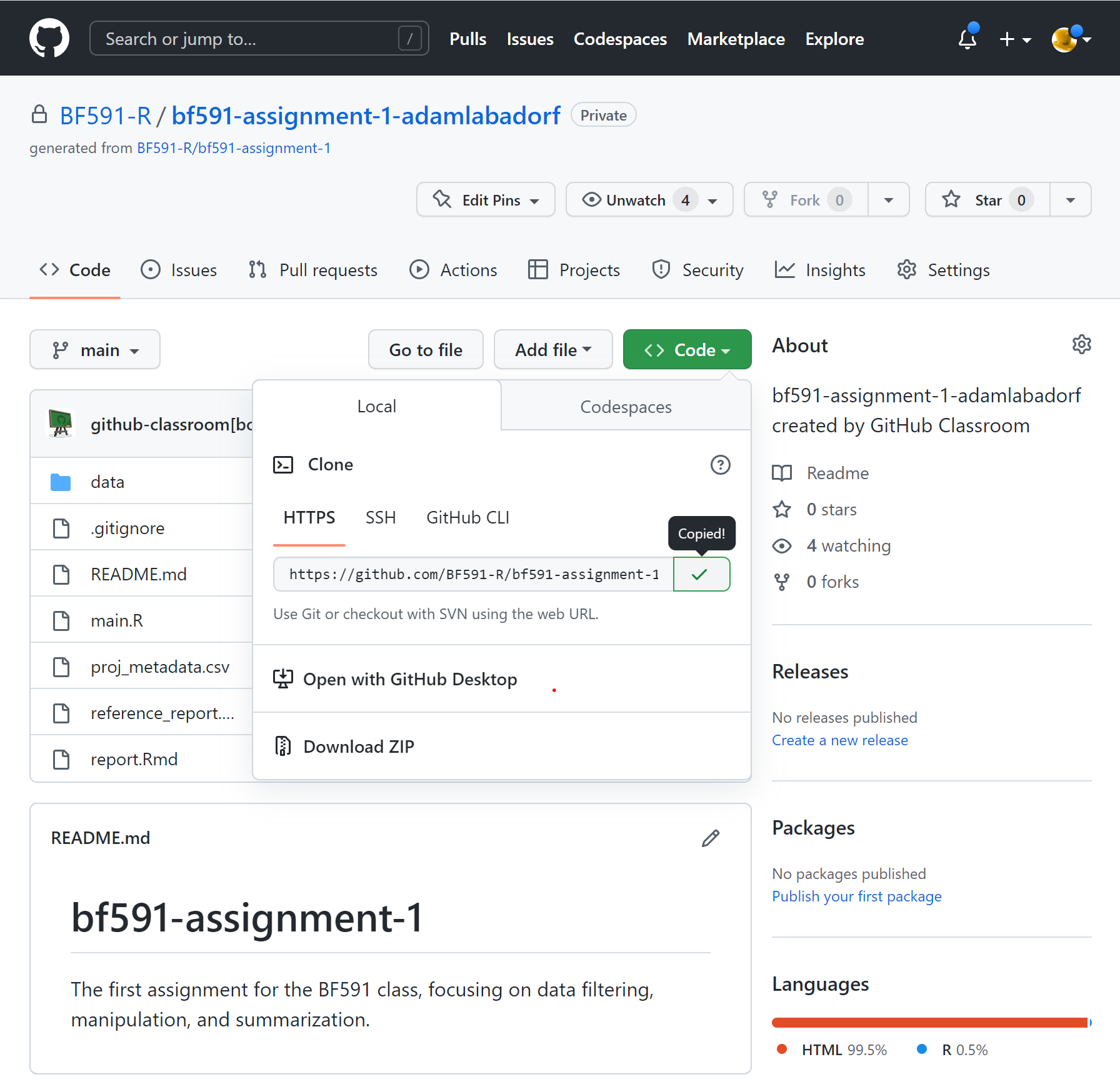Click the copied URL checkmark button
Viewport: 1120px width, 1082px height.
[701, 574]
